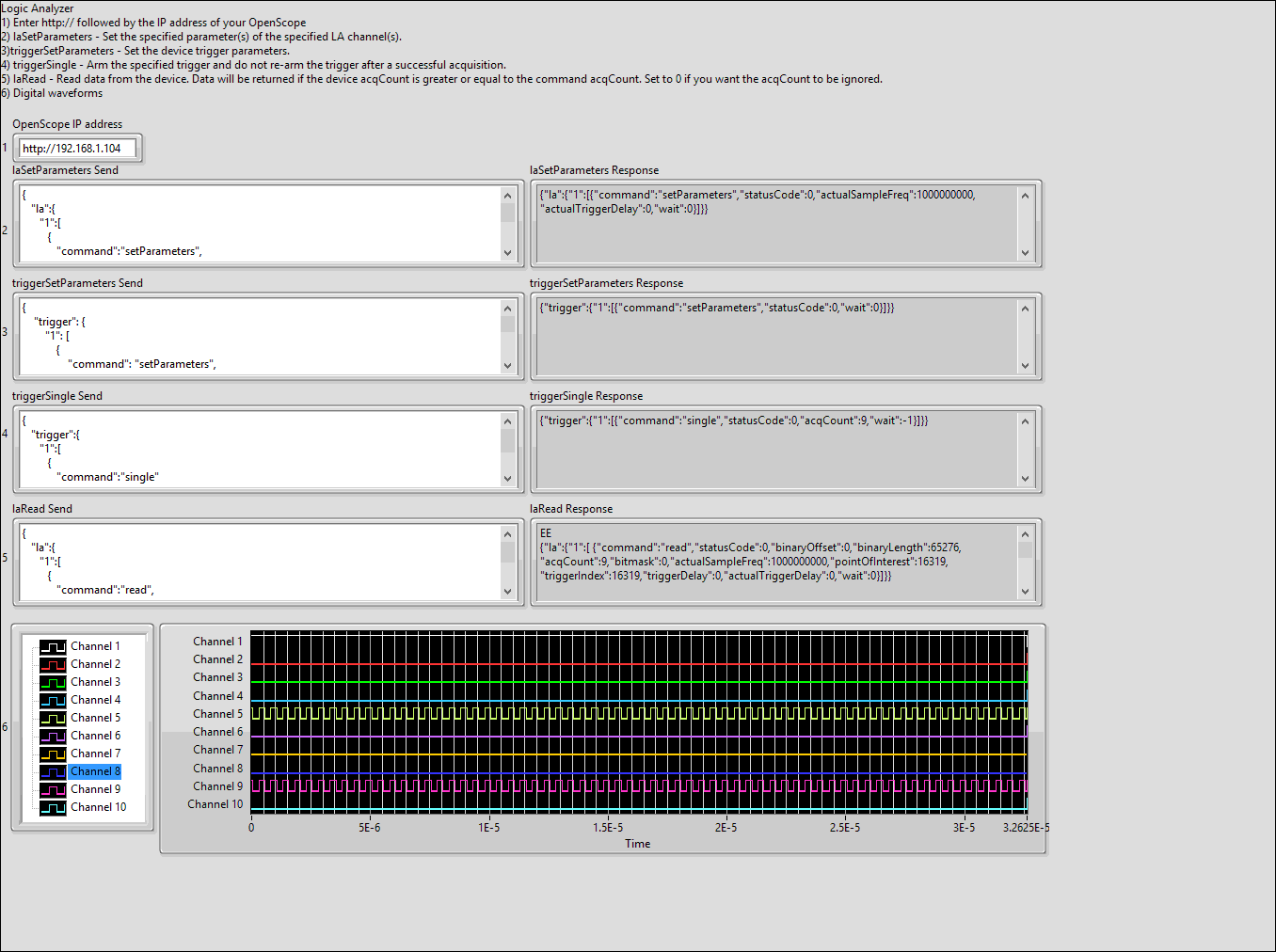Click the purple Channel 6 waveform glyph
1276x952 pixels.
(52, 735)
